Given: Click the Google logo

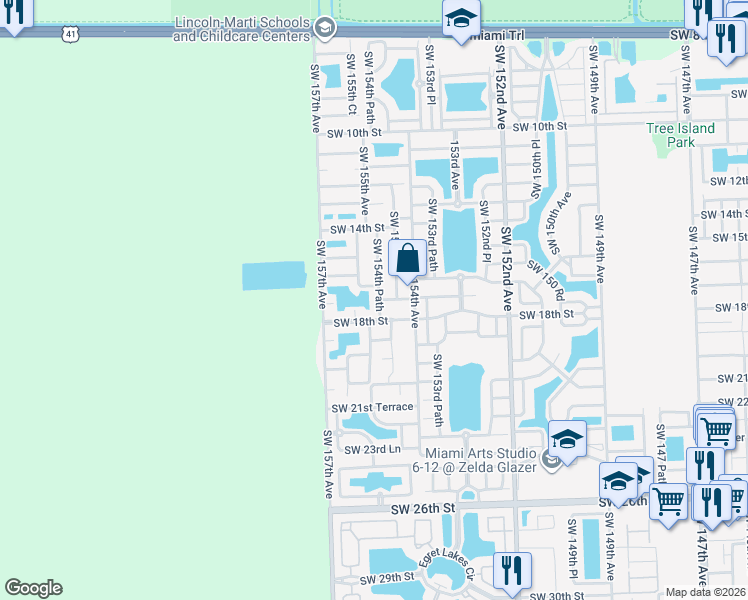Looking at the screenshot, I should pos(33,588).
